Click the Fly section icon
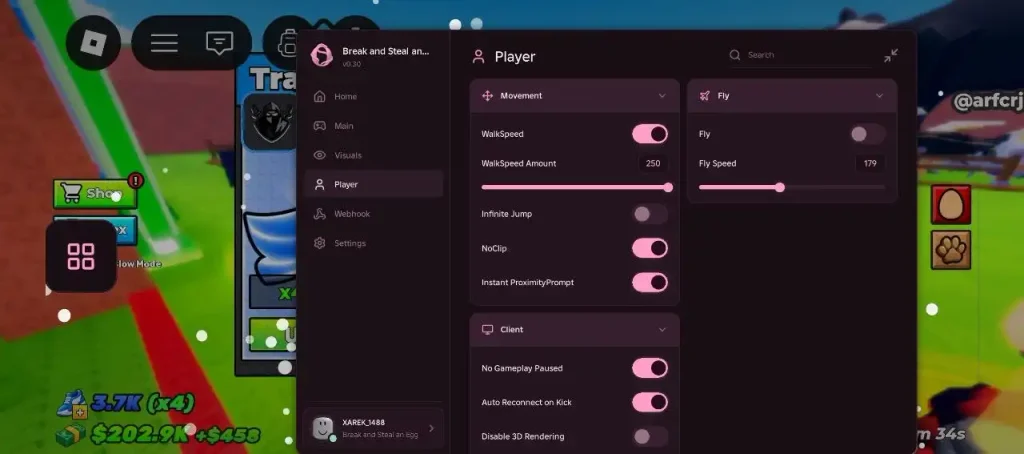 click(x=705, y=96)
